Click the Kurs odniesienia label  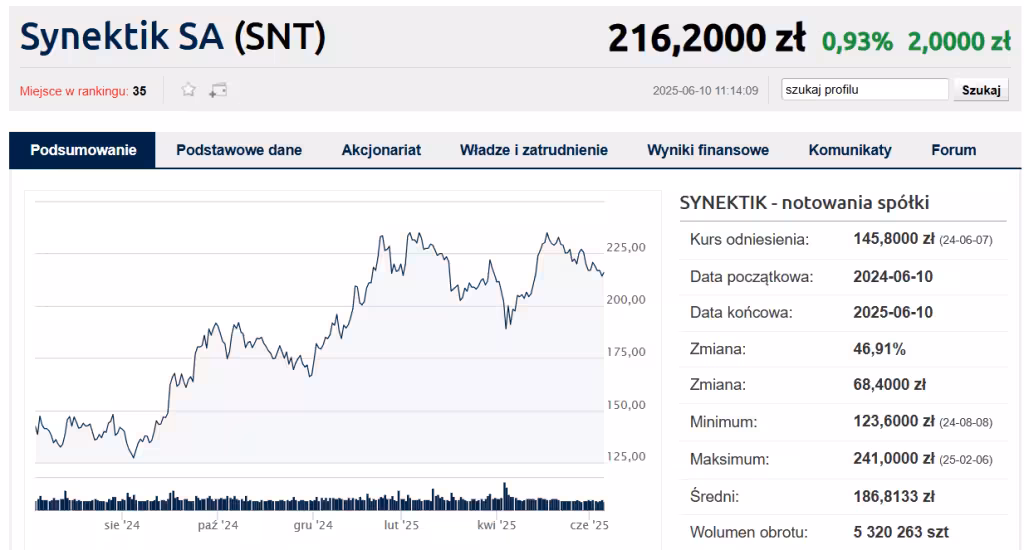(749, 240)
